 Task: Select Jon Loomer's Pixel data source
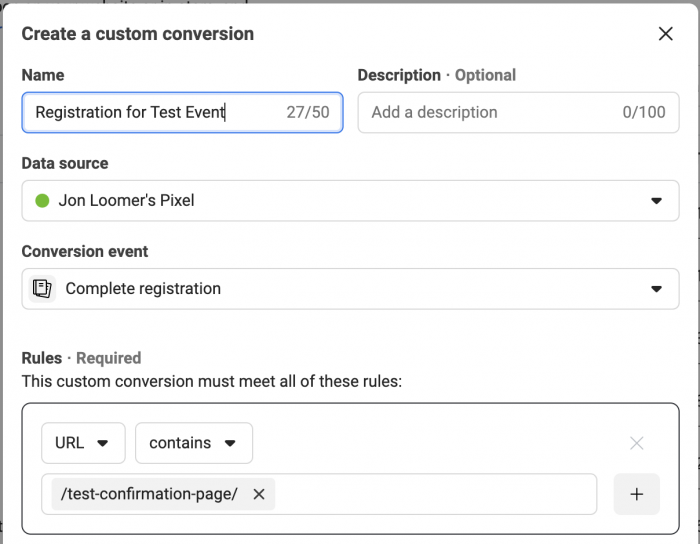(350, 201)
